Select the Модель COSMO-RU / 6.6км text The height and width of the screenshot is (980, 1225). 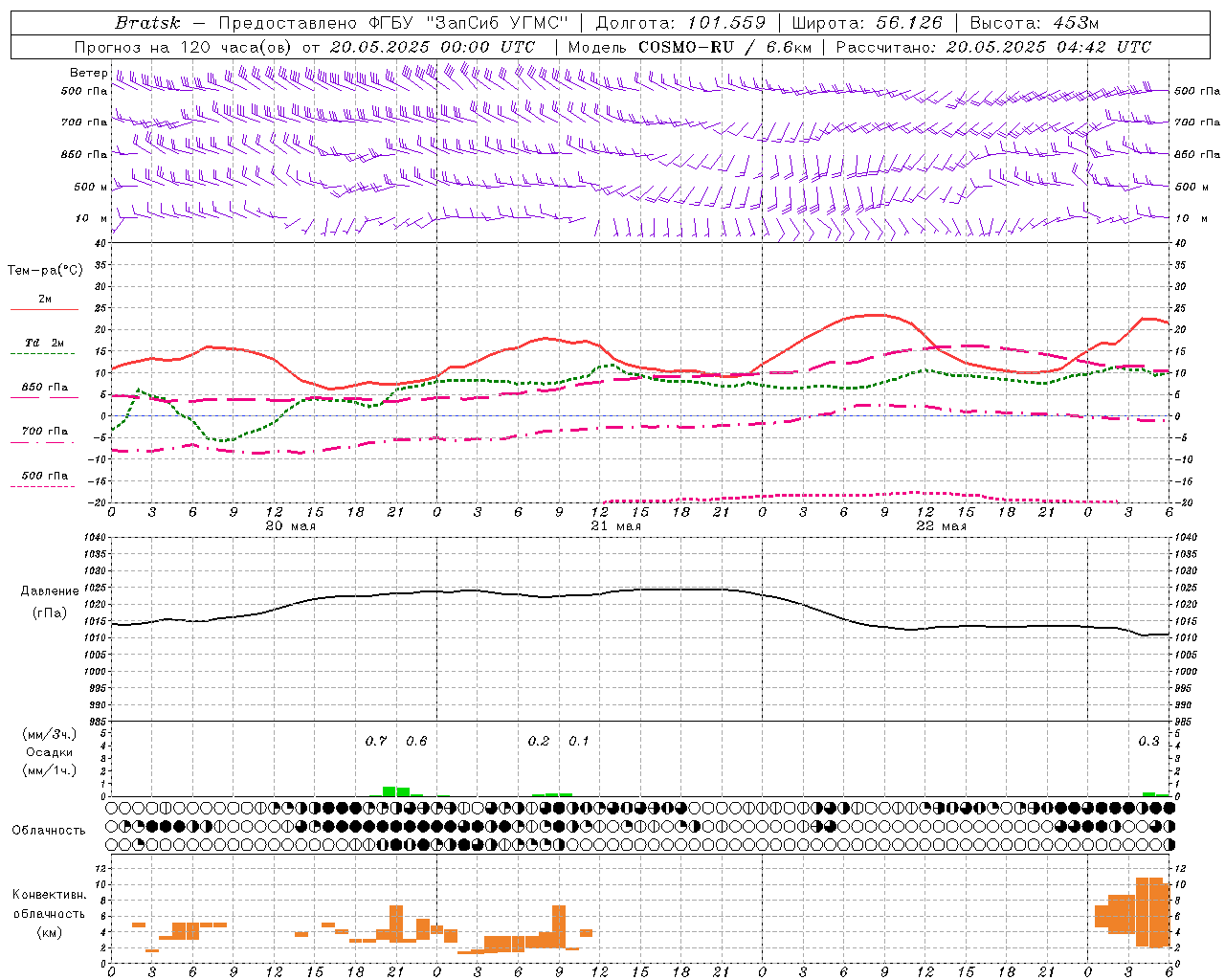coord(690,47)
